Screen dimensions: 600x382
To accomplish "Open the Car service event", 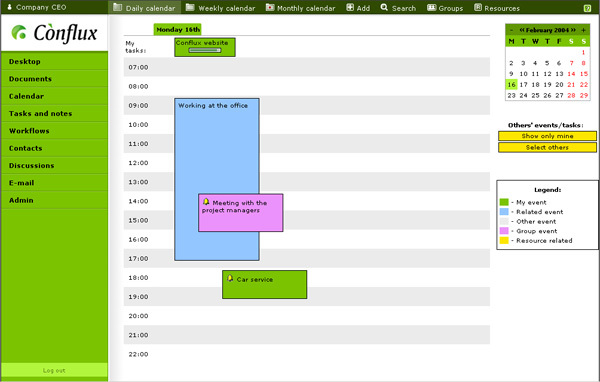I will tap(264, 284).
